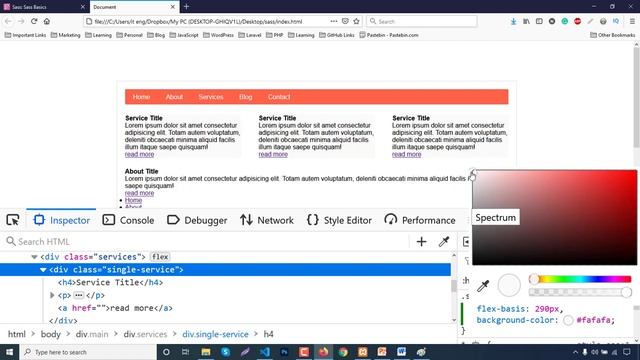The height and width of the screenshot is (360, 640).
Task: Click the Windows Start button
Action: click(x=9, y=352)
